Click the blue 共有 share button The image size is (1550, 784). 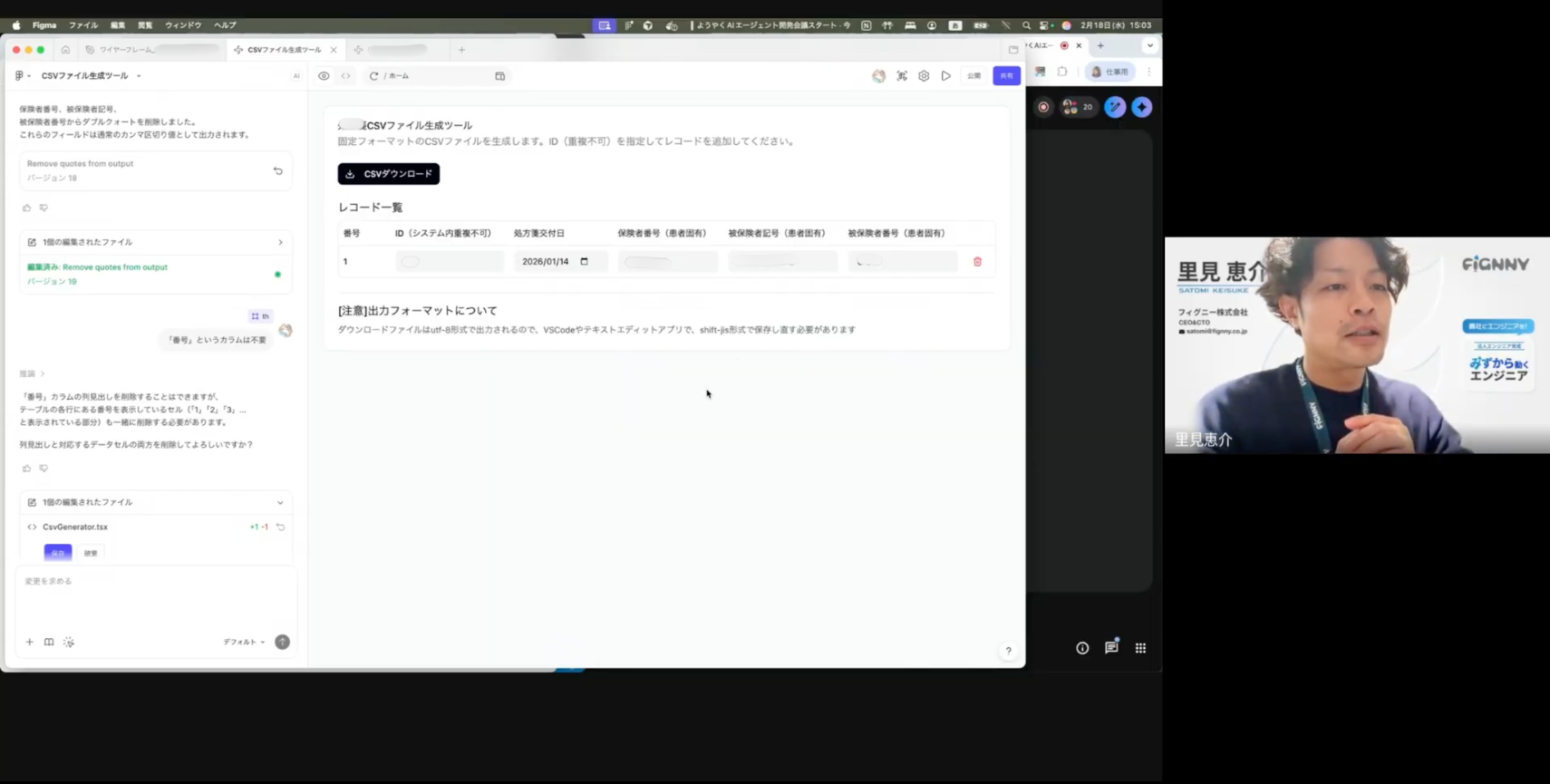tap(1006, 76)
